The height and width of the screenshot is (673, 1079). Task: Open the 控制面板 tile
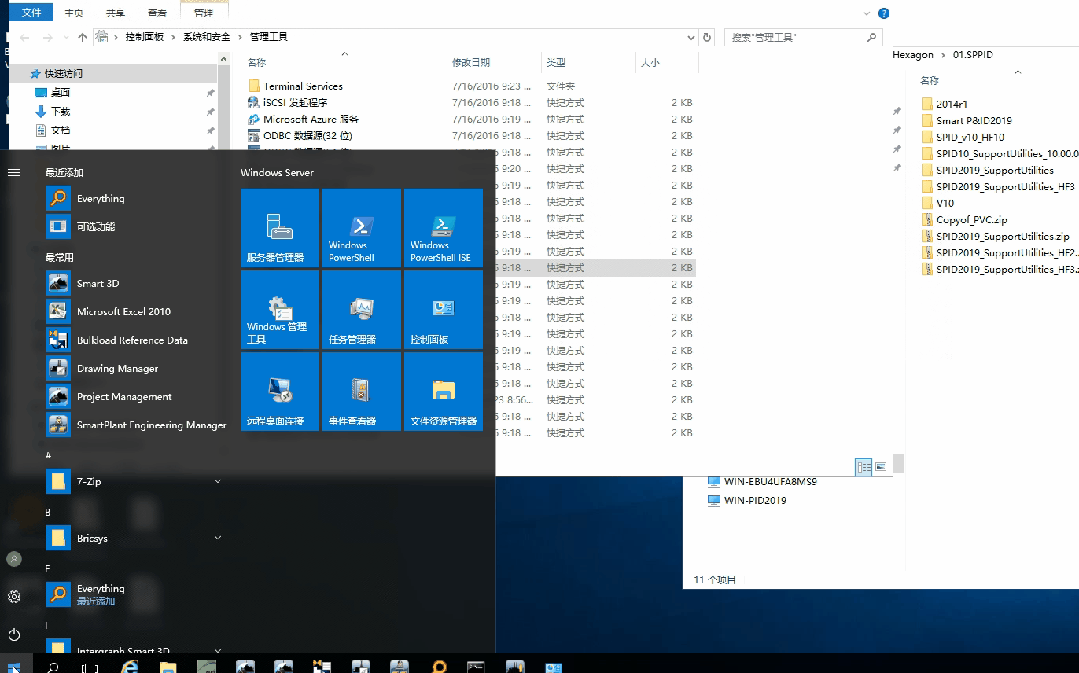[443, 310]
